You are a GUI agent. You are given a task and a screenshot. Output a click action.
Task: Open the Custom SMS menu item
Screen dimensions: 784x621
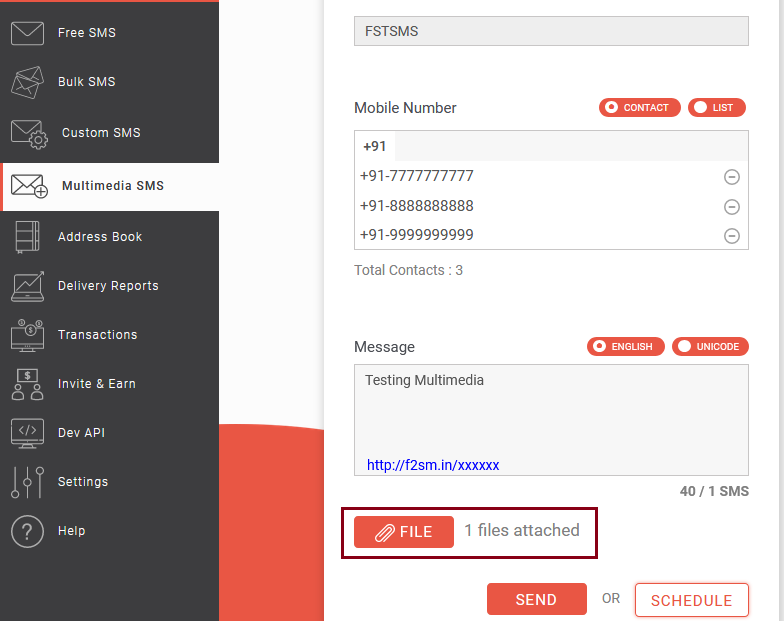tap(110, 133)
